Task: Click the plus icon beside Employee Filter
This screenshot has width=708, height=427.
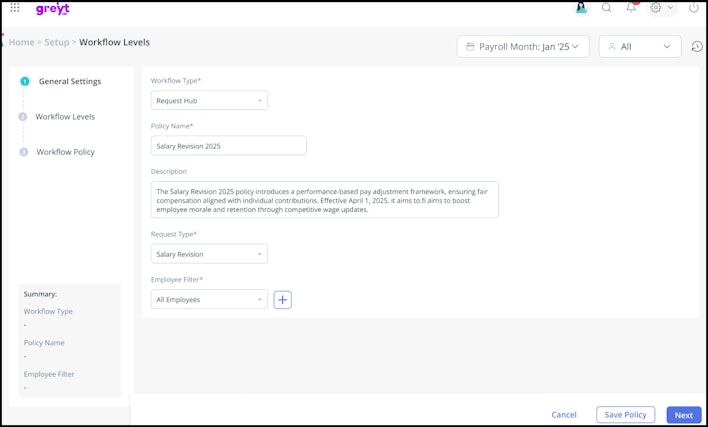Action: point(283,300)
